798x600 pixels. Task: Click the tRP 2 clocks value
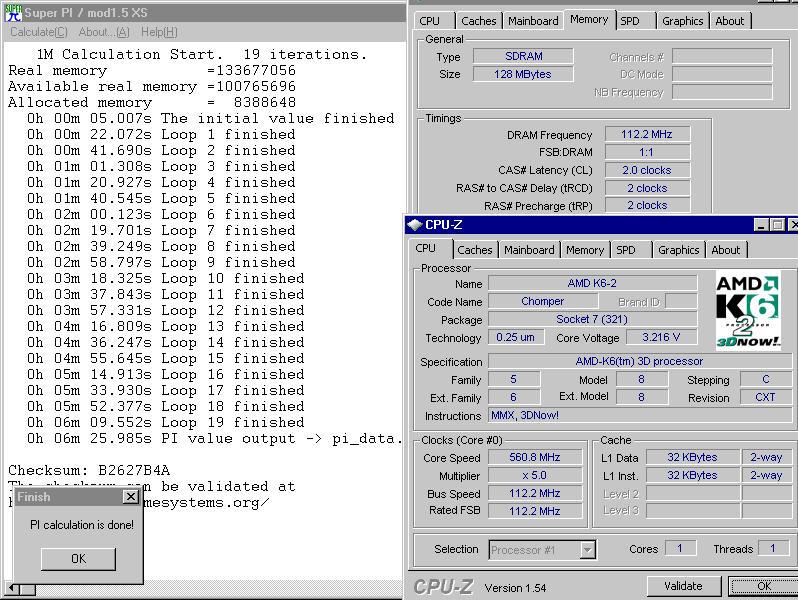click(x=647, y=205)
